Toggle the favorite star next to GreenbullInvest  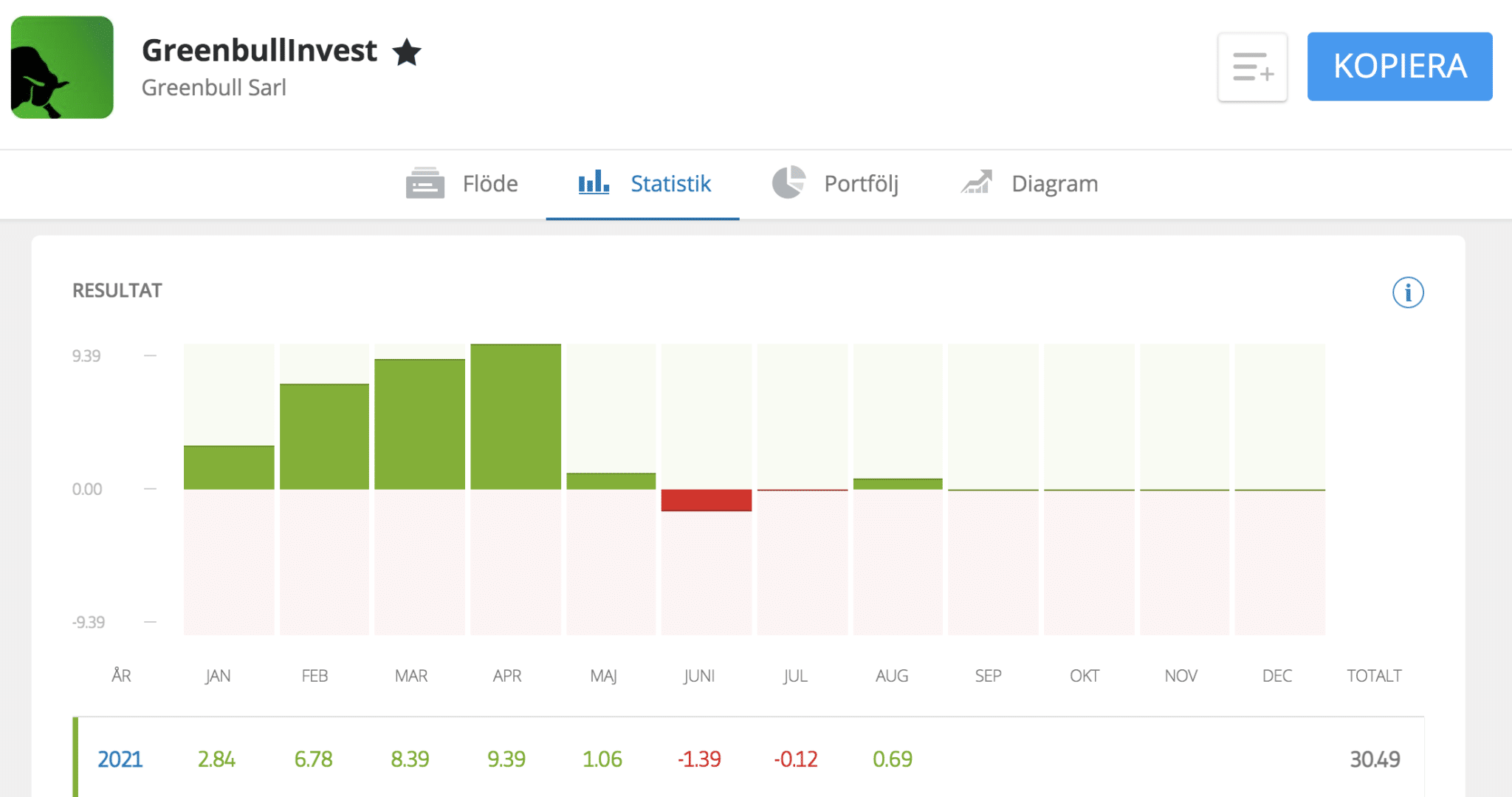coord(407,52)
